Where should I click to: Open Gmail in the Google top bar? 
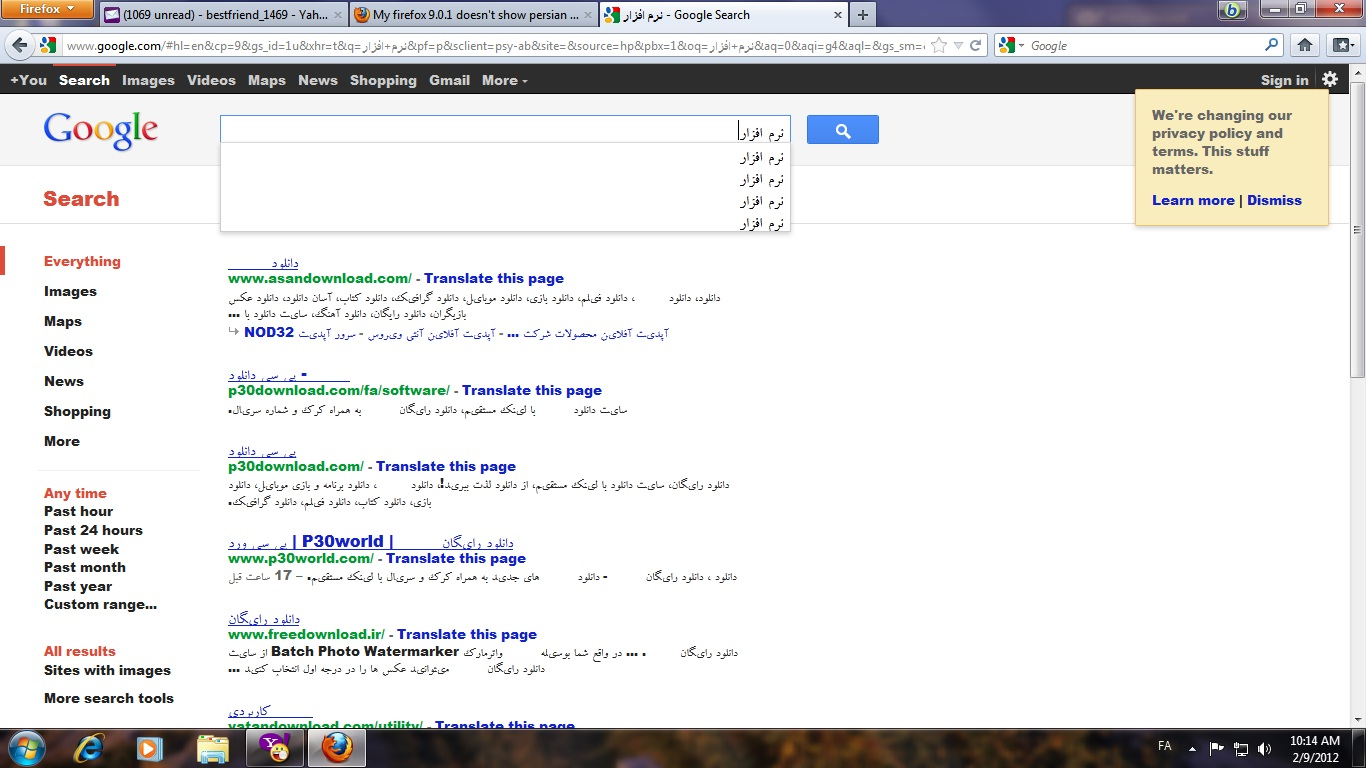(450, 80)
